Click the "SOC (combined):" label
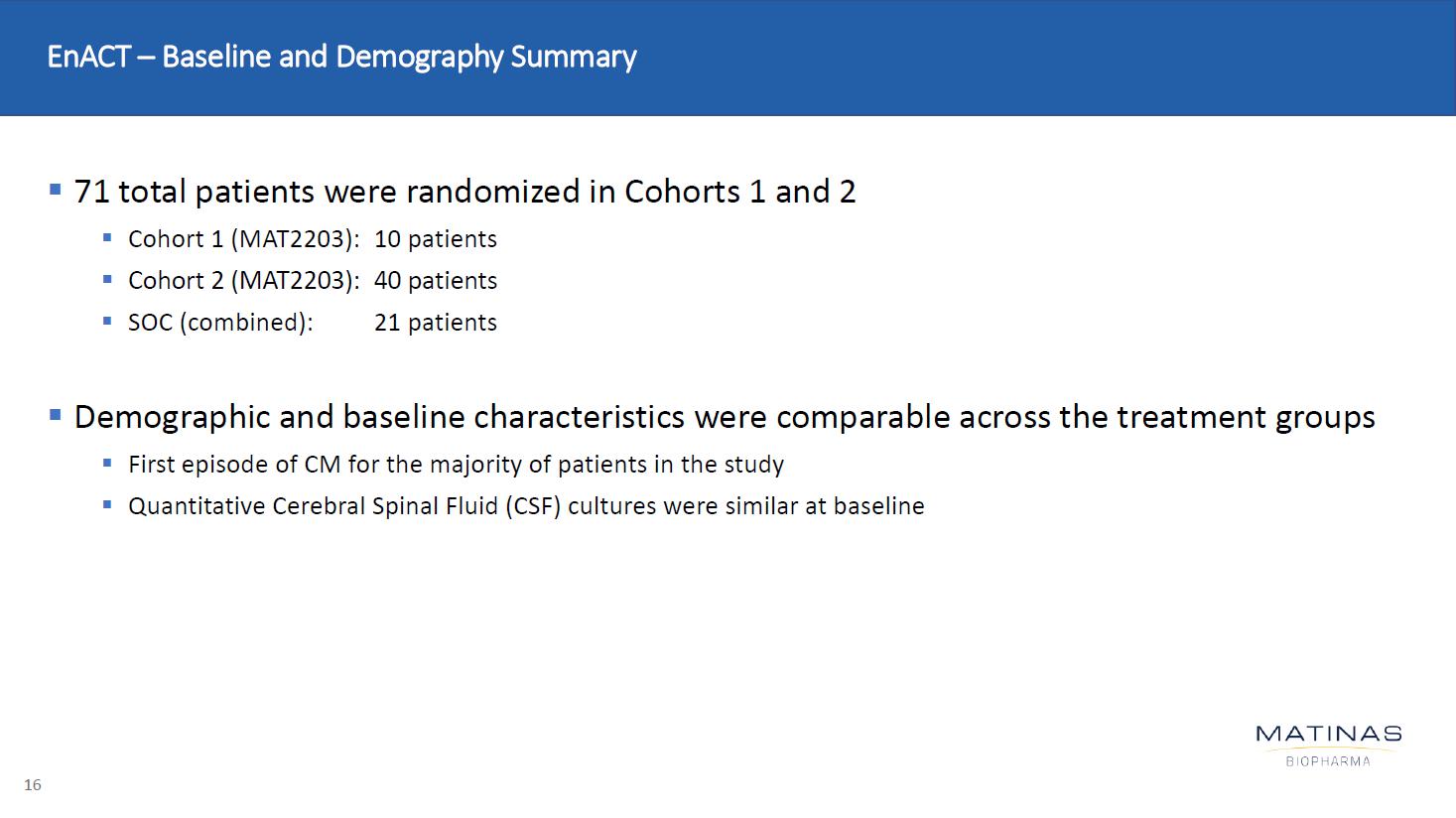This screenshot has width=1456, height=818. pos(220,323)
